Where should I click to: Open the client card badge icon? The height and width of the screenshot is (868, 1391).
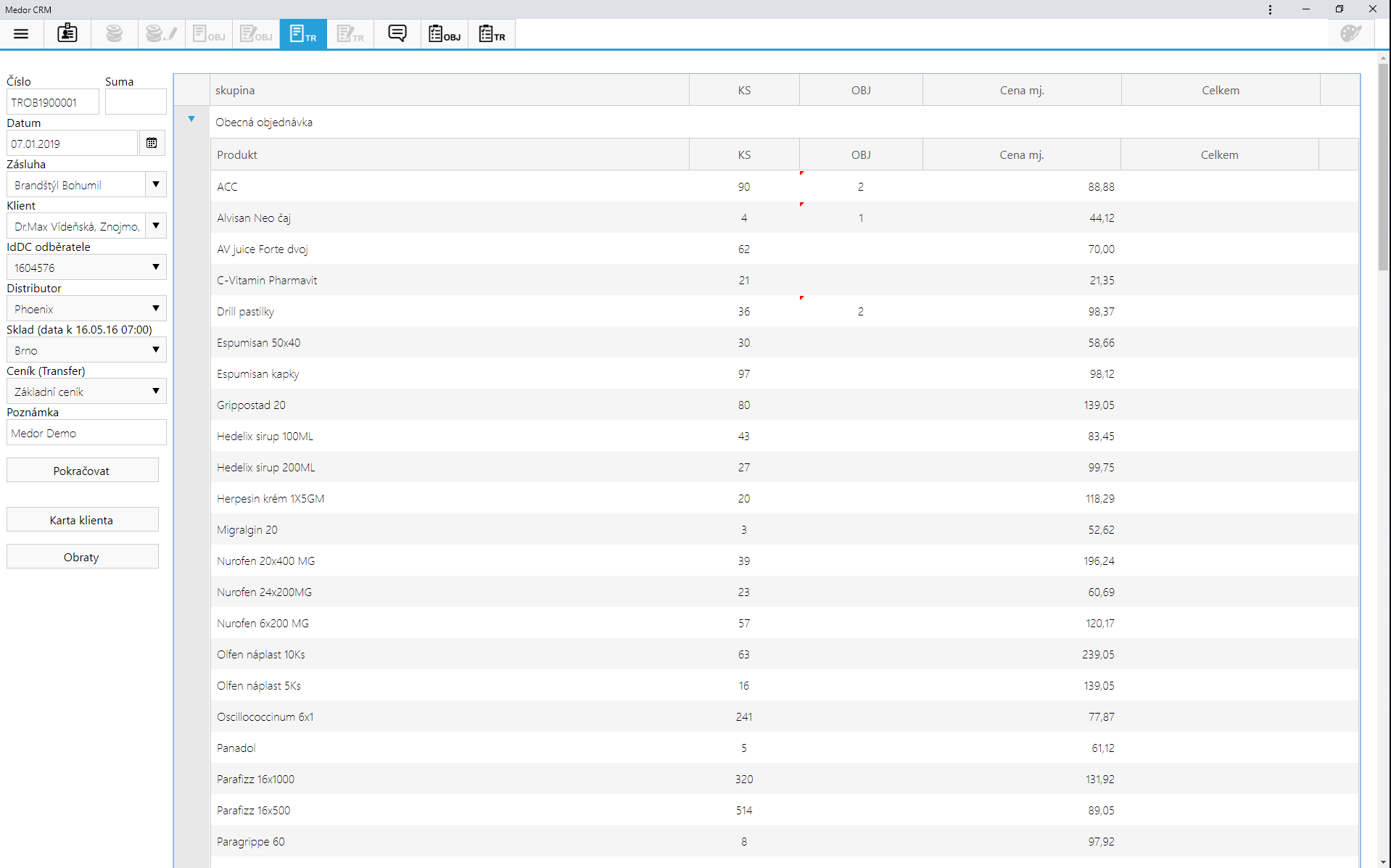(67, 33)
